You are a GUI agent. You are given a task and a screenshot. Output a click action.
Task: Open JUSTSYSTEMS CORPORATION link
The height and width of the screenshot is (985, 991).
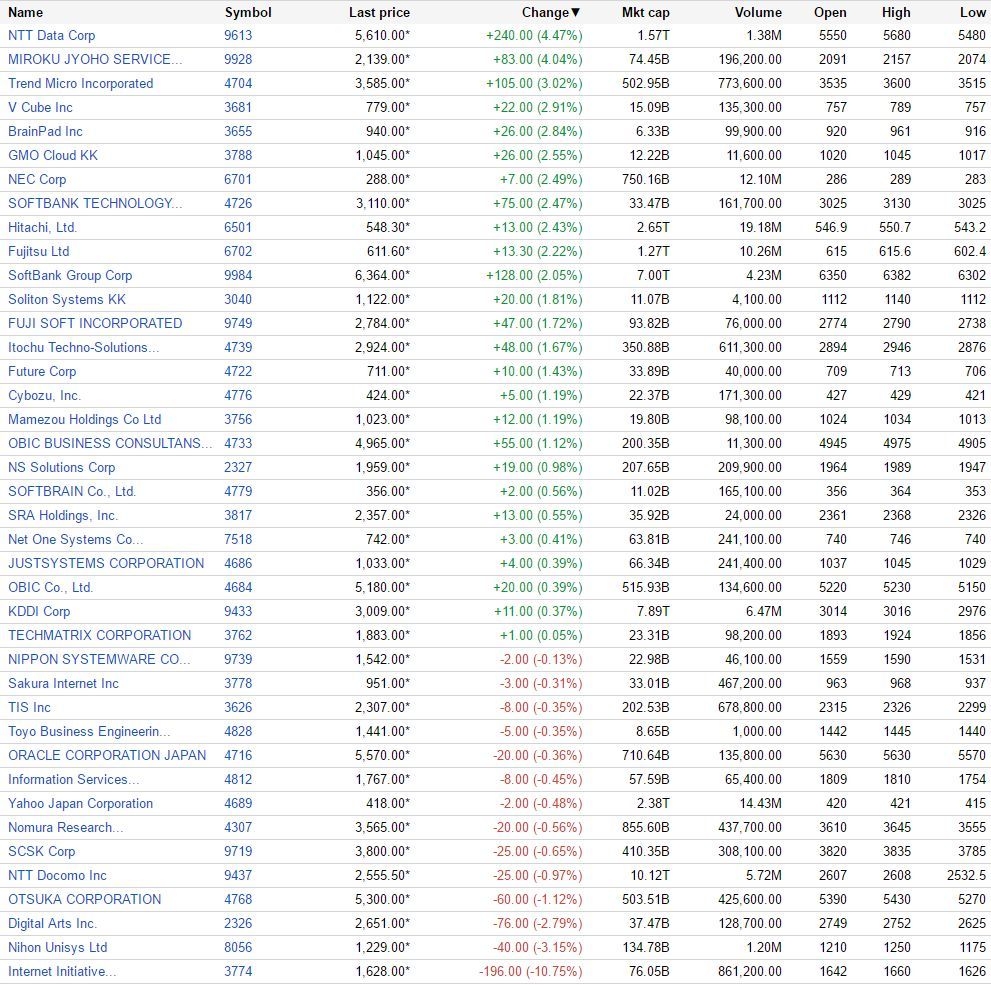106,564
